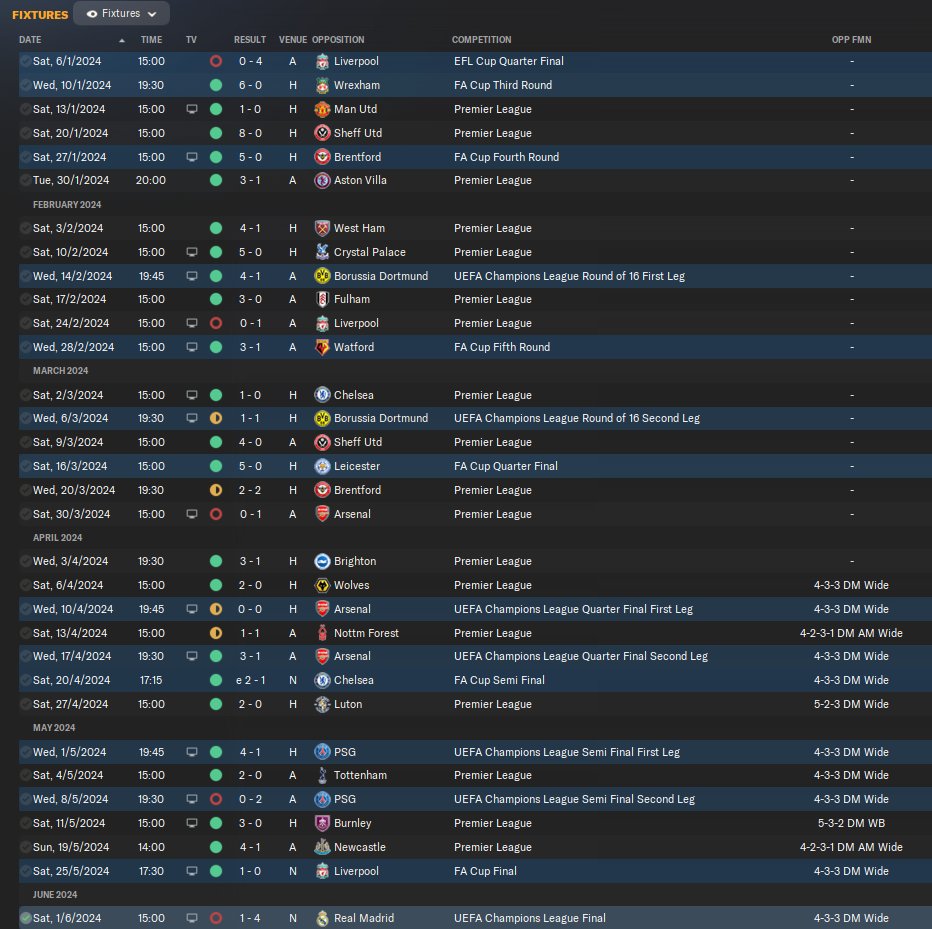This screenshot has height=929, width=932.
Task: Open the Borussia Dortmund link in Second Leg row
Action: [381, 418]
